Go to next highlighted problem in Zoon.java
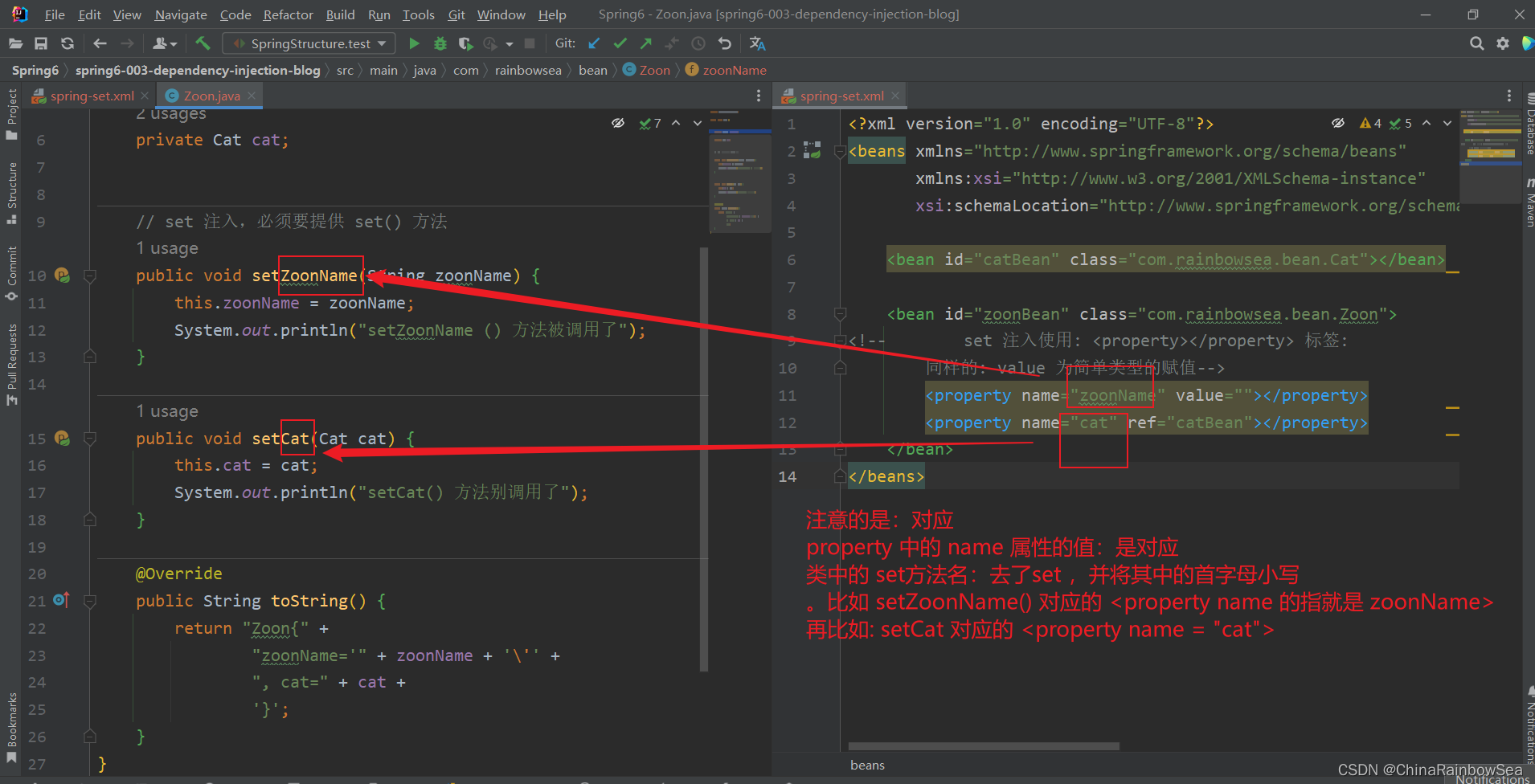 coord(698,123)
